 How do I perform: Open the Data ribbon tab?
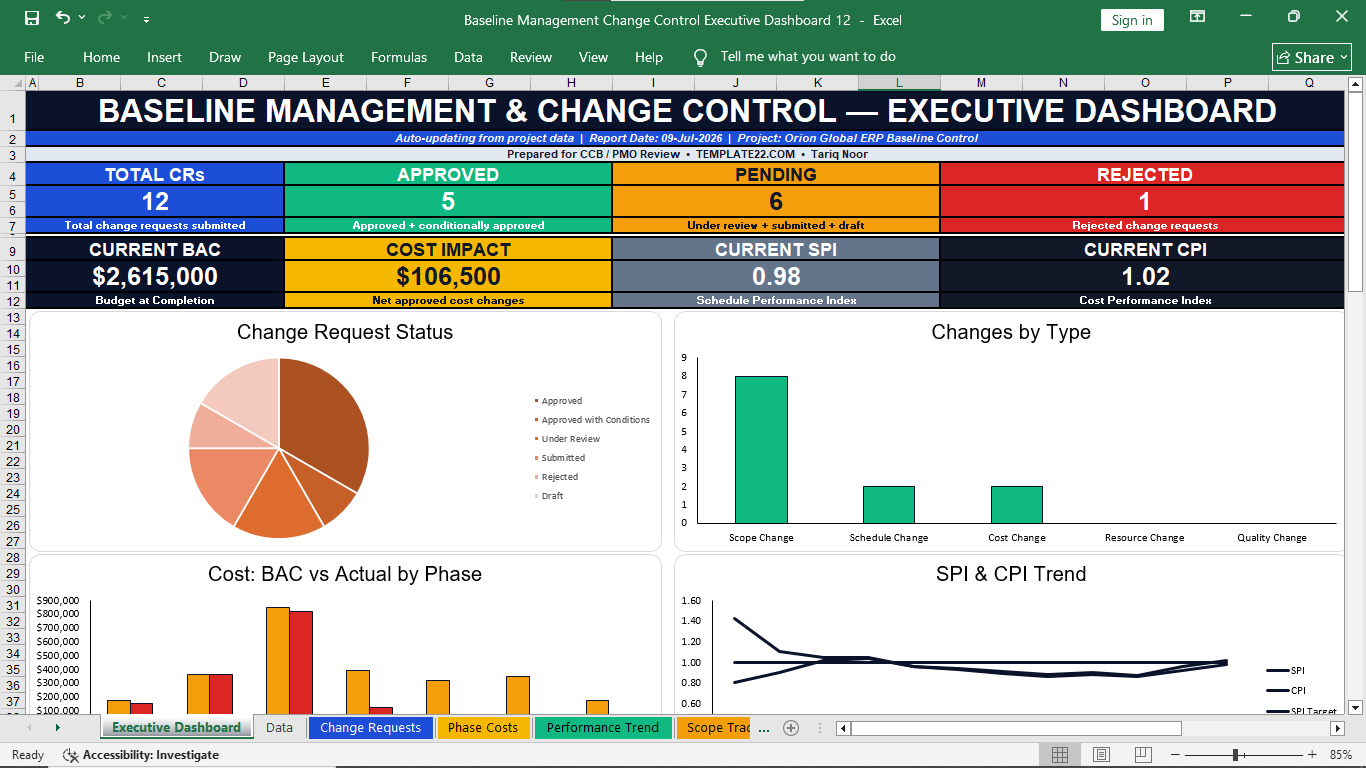pyautogui.click(x=468, y=57)
